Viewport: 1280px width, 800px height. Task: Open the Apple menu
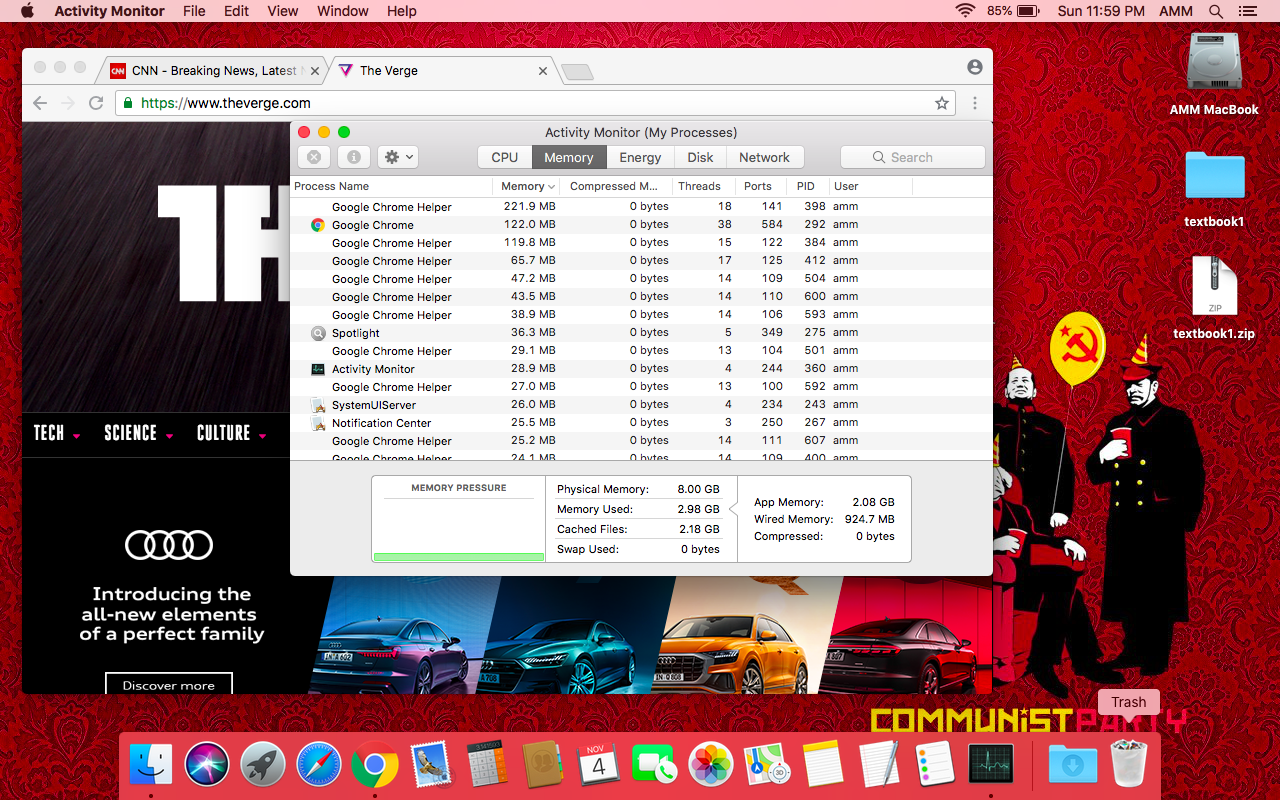[x=27, y=11]
